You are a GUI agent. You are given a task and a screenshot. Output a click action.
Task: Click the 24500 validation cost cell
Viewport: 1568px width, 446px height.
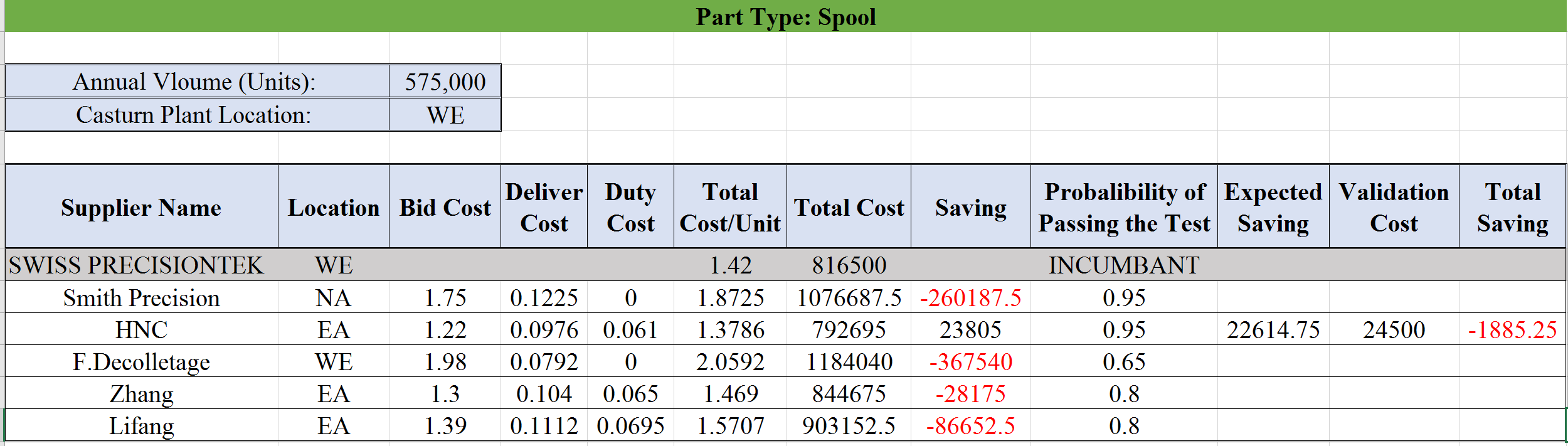pyautogui.click(x=1394, y=329)
